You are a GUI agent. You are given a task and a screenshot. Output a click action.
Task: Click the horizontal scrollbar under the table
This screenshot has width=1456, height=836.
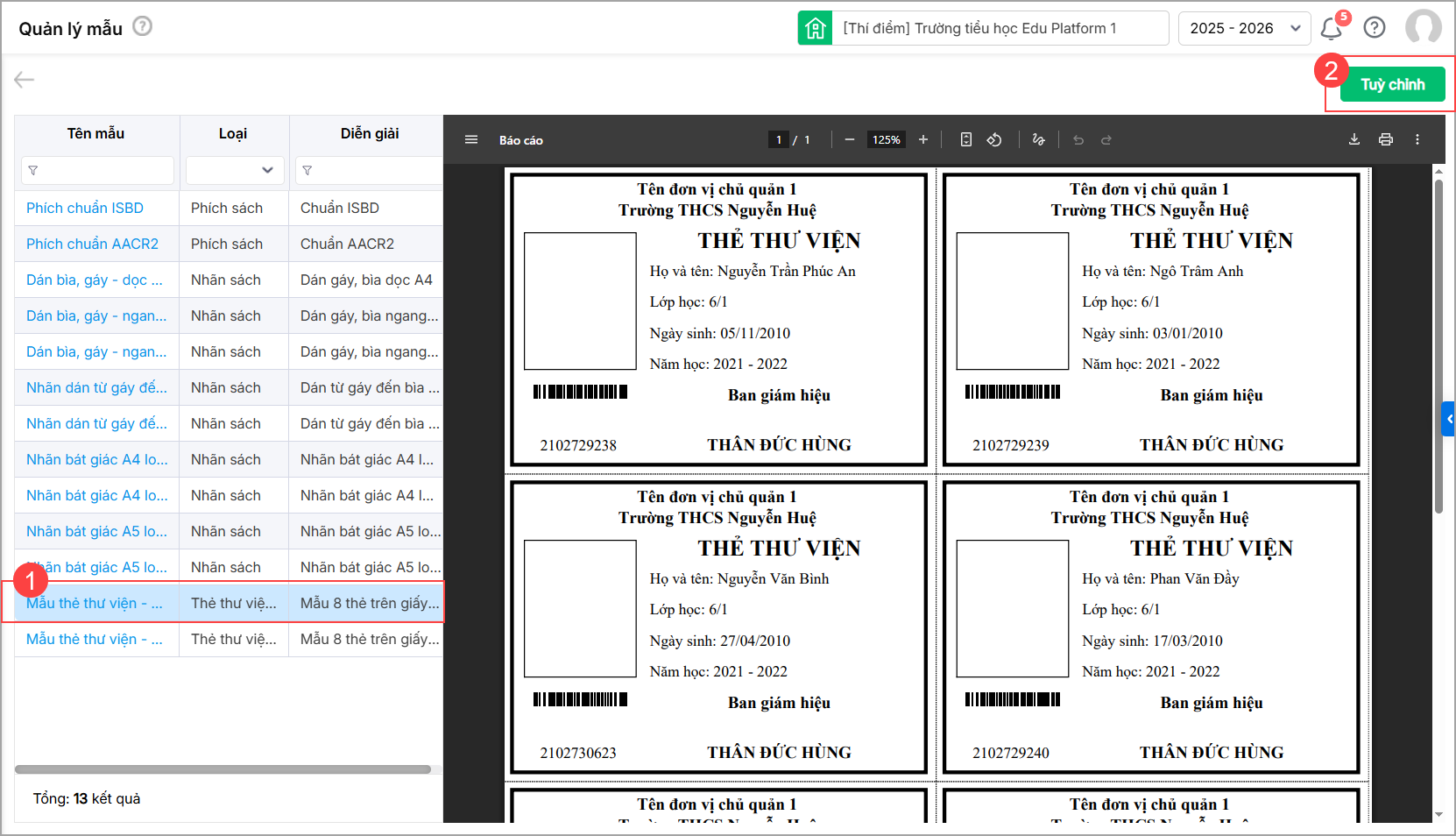click(x=223, y=769)
